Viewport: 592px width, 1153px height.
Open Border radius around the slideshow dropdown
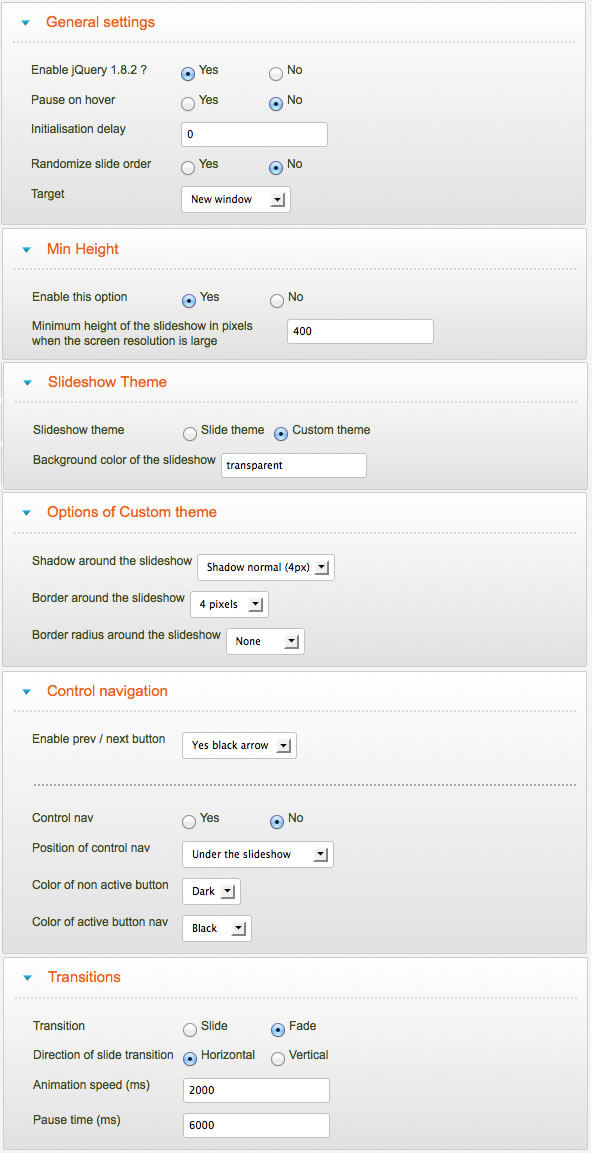coord(265,641)
